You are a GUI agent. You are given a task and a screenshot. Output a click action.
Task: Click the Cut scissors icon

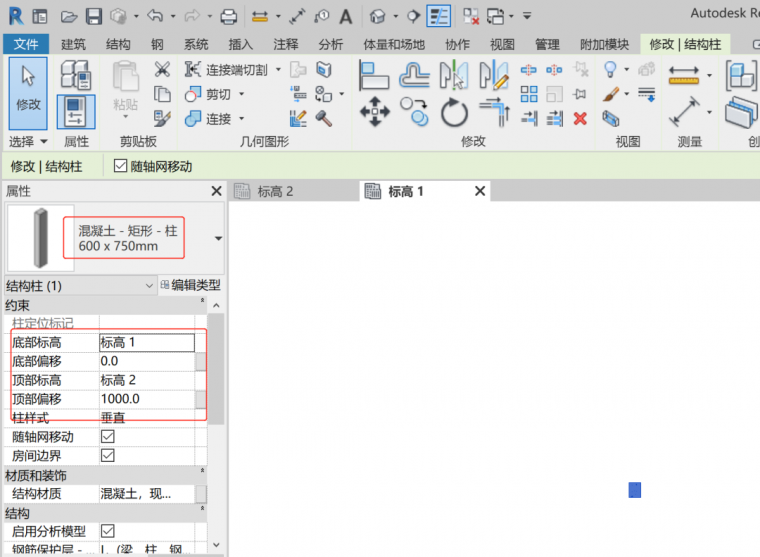click(162, 69)
